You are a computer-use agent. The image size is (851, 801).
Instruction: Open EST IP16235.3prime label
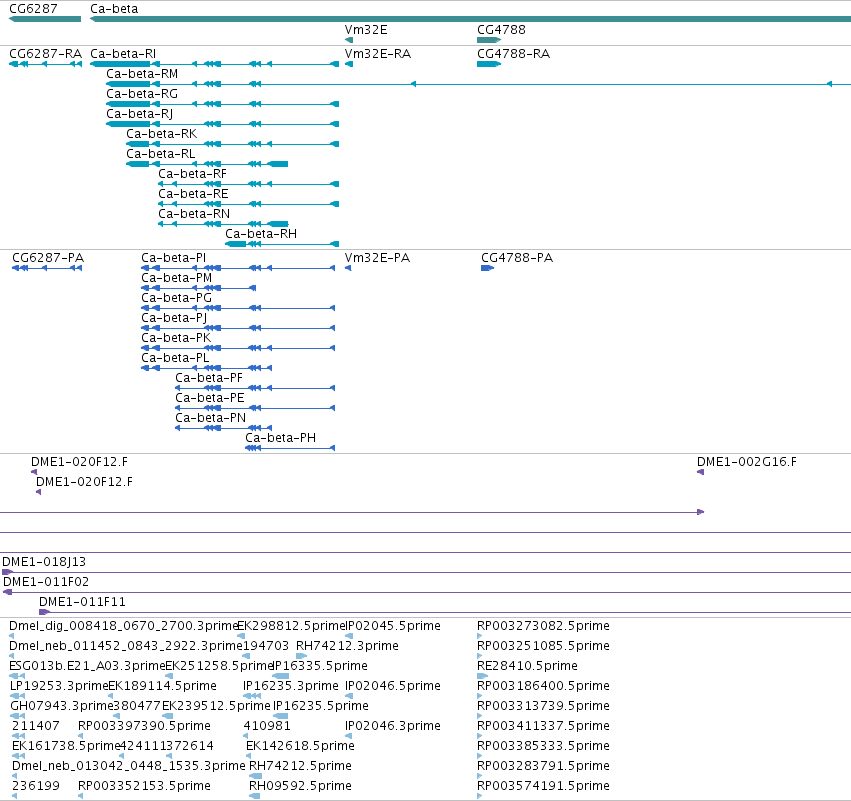pos(291,686)
